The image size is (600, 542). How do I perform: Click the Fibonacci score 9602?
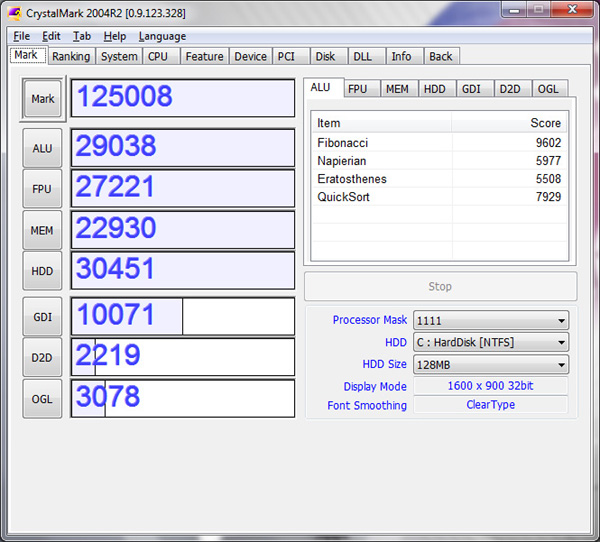click(x=548, y=142)
